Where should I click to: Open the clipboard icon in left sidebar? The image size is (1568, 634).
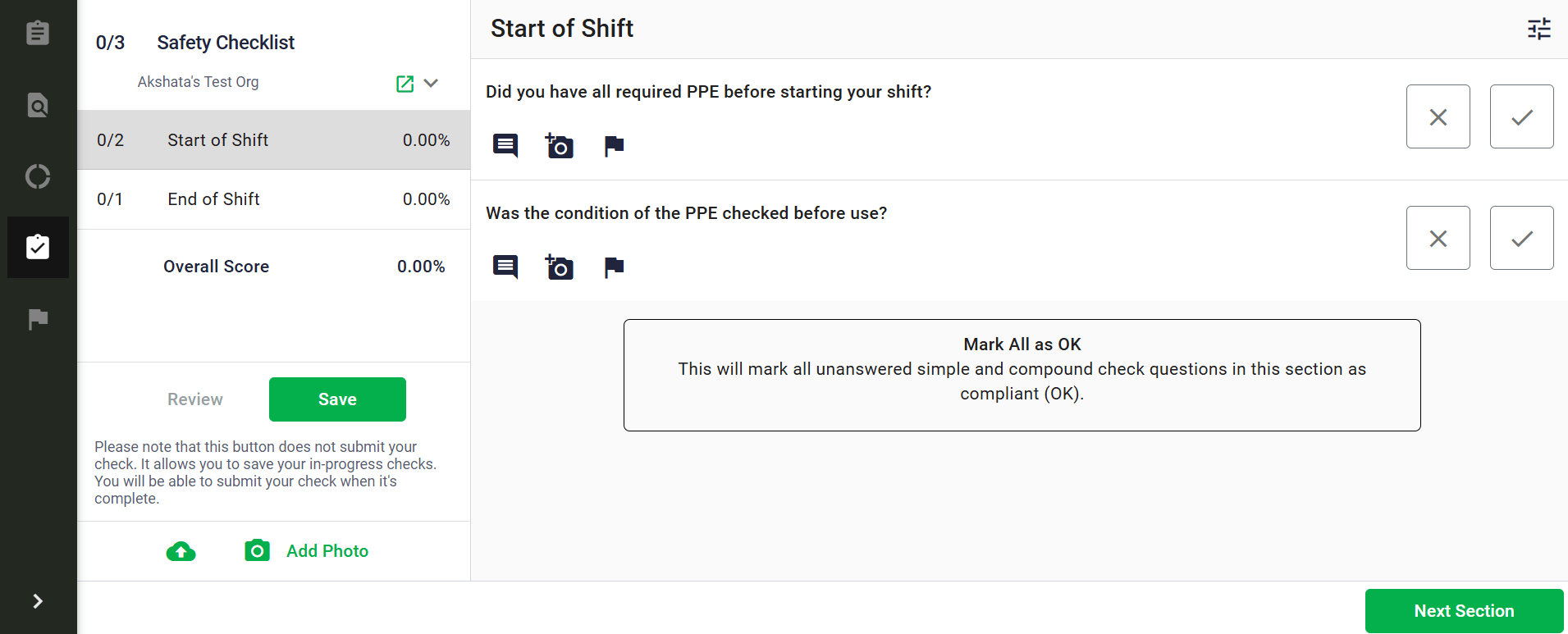pos(38,33)
